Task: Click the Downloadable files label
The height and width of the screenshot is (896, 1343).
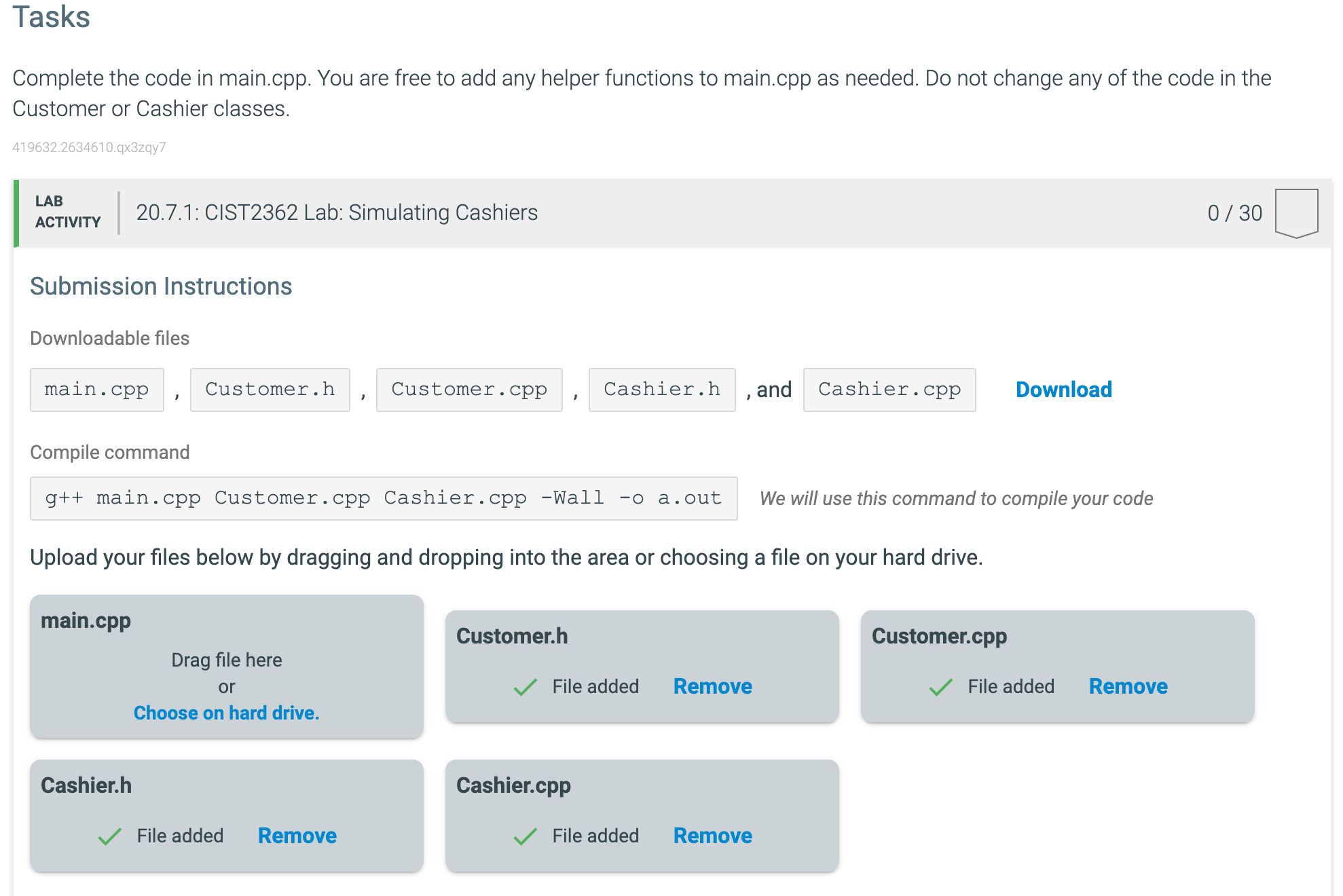Action: point(110,338)
